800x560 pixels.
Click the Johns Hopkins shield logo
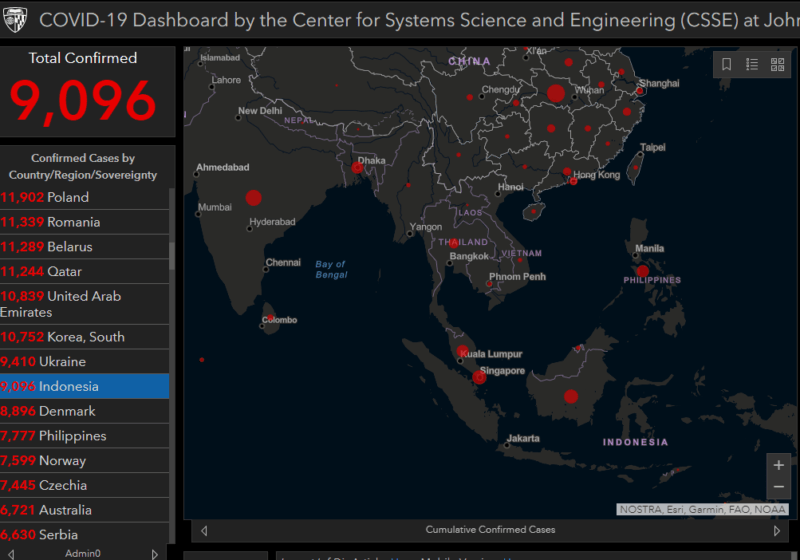click(x=16, y=19)
